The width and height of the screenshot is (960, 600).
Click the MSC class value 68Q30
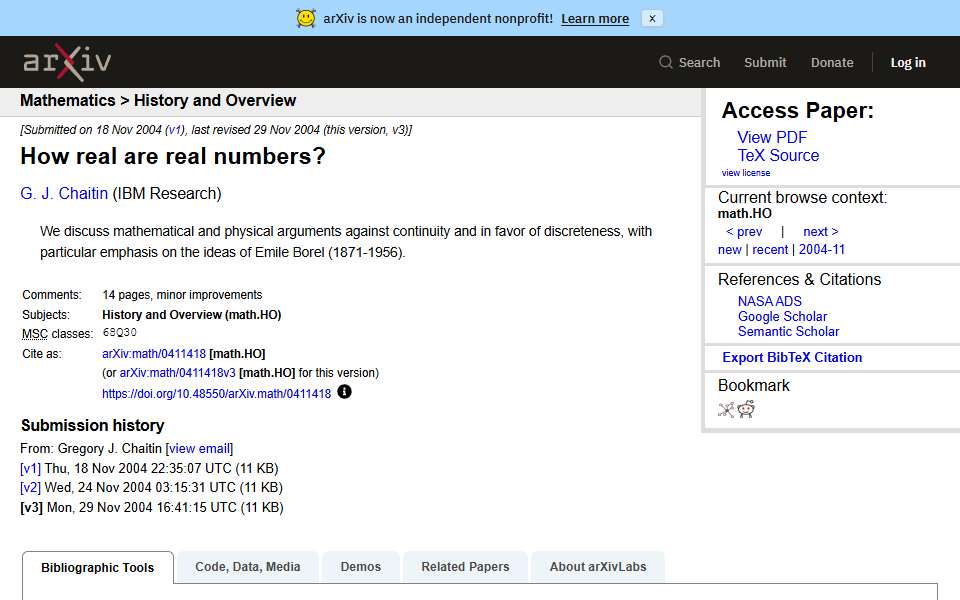point(119,332)
